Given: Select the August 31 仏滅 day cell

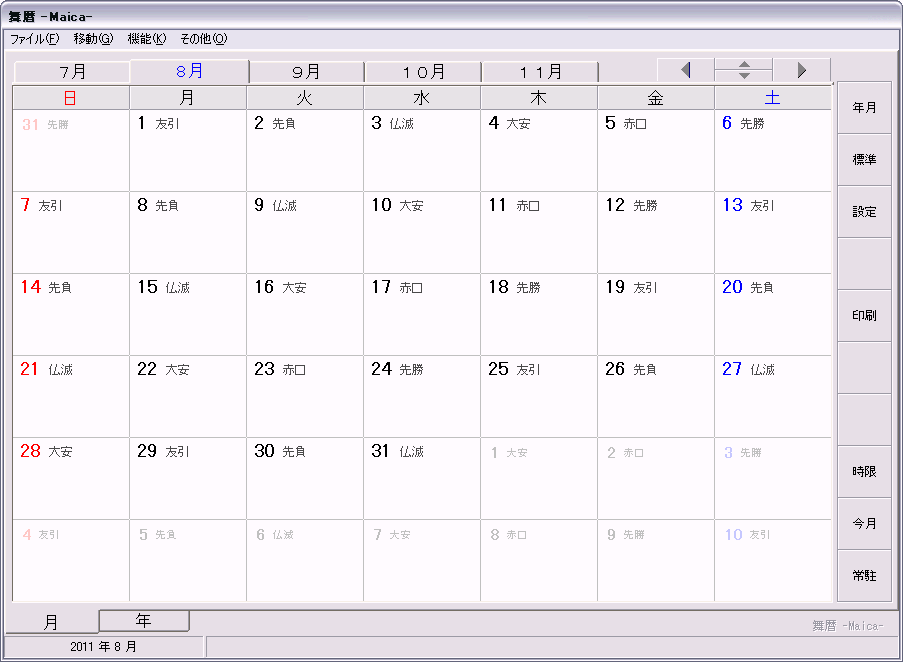Looking at the screenshot, I should [x=422, y=478].
